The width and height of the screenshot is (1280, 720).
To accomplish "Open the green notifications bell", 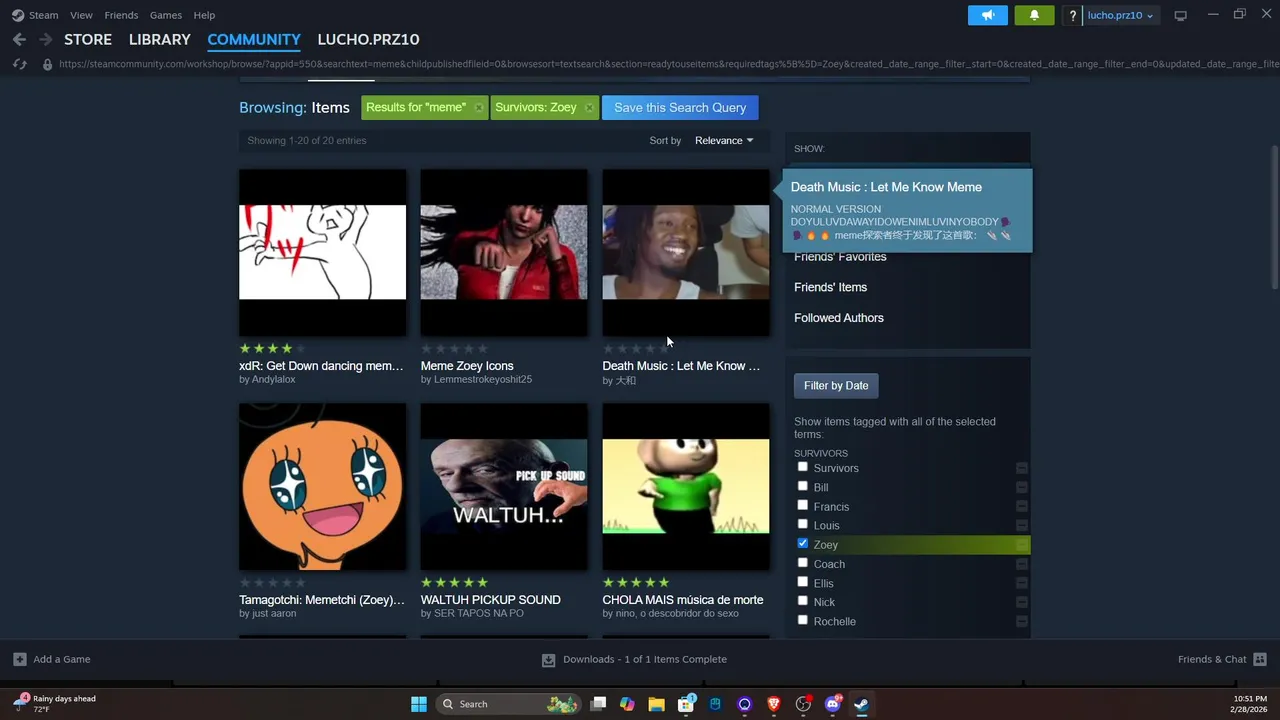I will (1034, 15).
